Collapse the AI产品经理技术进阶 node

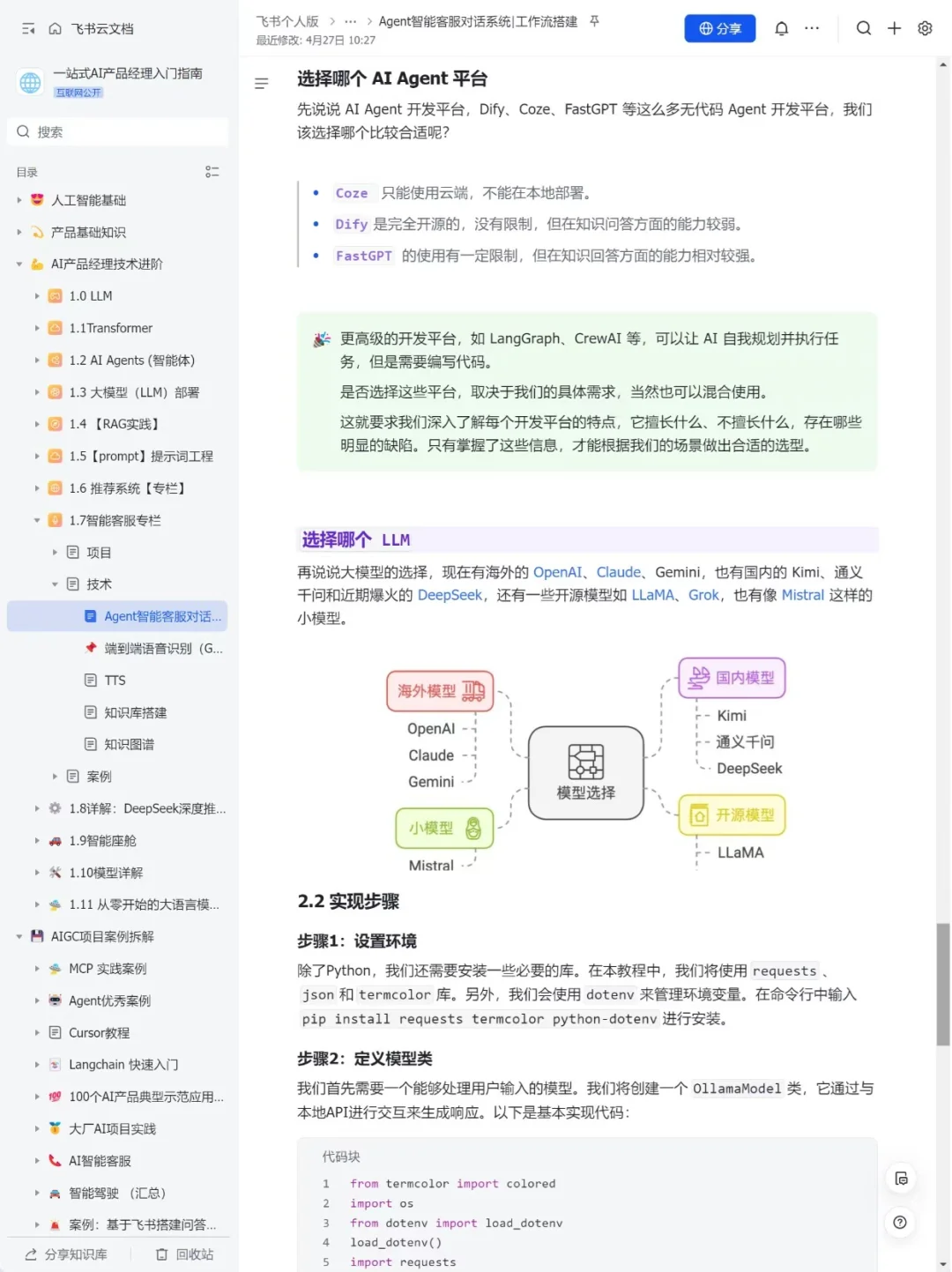click(19, 264)
